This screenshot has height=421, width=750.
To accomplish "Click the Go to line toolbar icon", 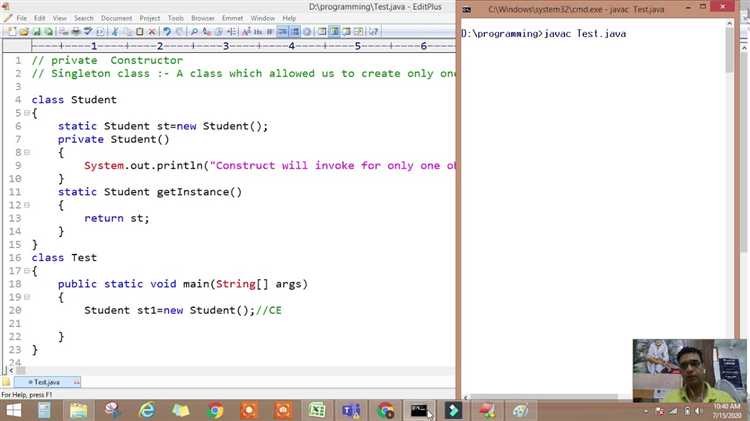I will point(232,32).
